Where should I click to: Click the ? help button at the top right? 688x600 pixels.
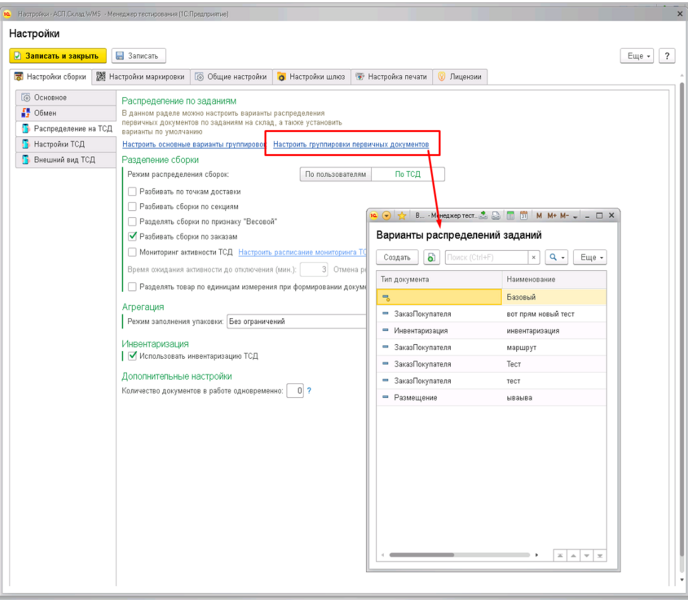[x=667, y=56]
